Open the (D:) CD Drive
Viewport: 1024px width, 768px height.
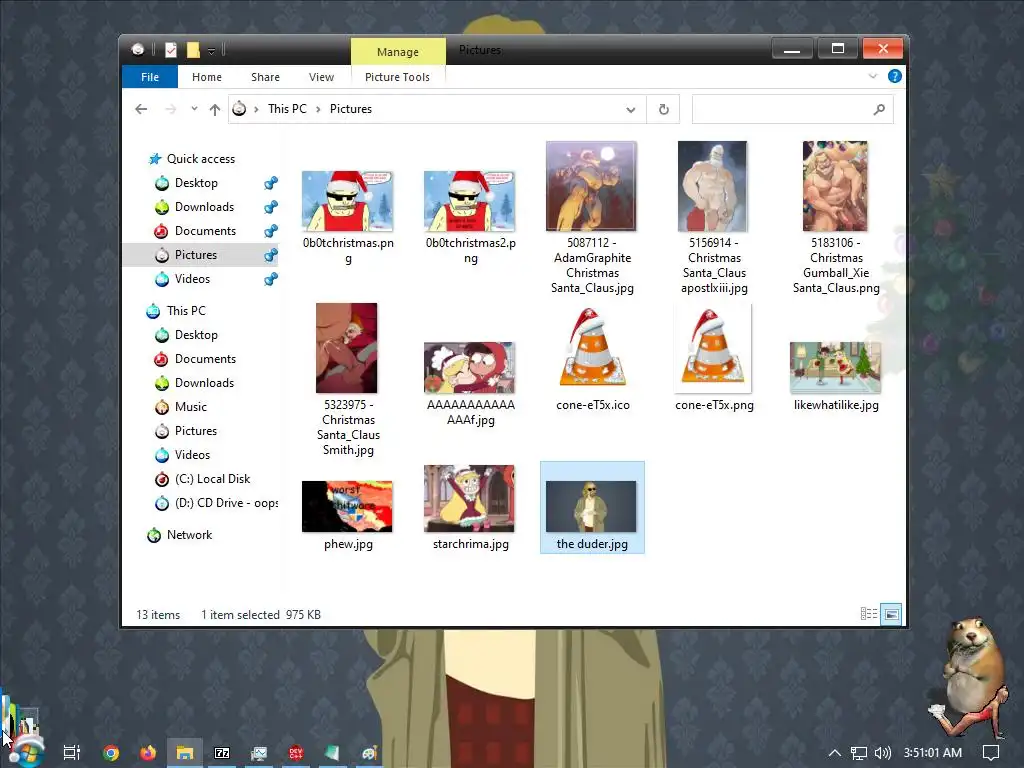[x=226, y=503]
